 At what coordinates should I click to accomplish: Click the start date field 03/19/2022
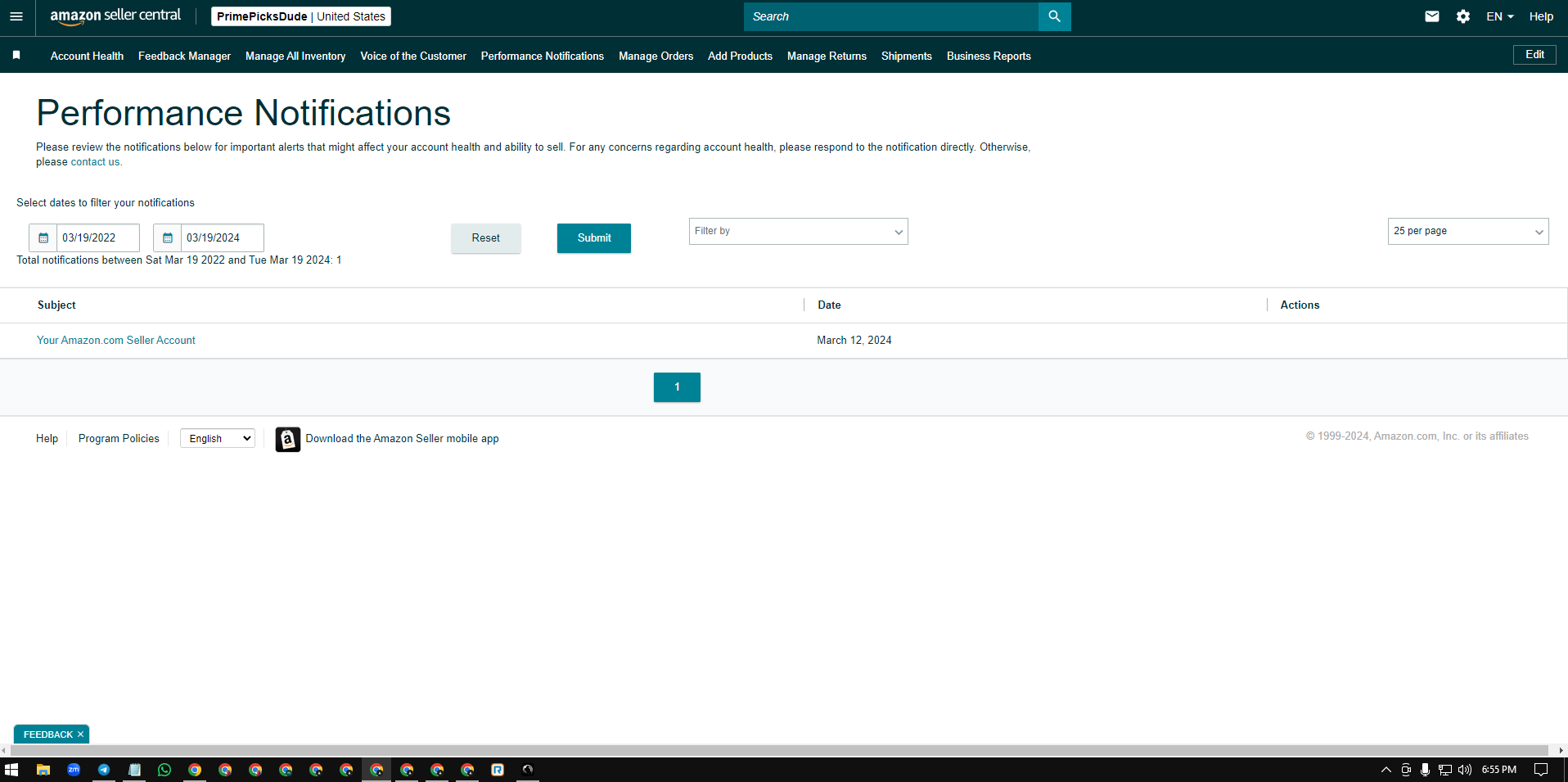[98, 237]
